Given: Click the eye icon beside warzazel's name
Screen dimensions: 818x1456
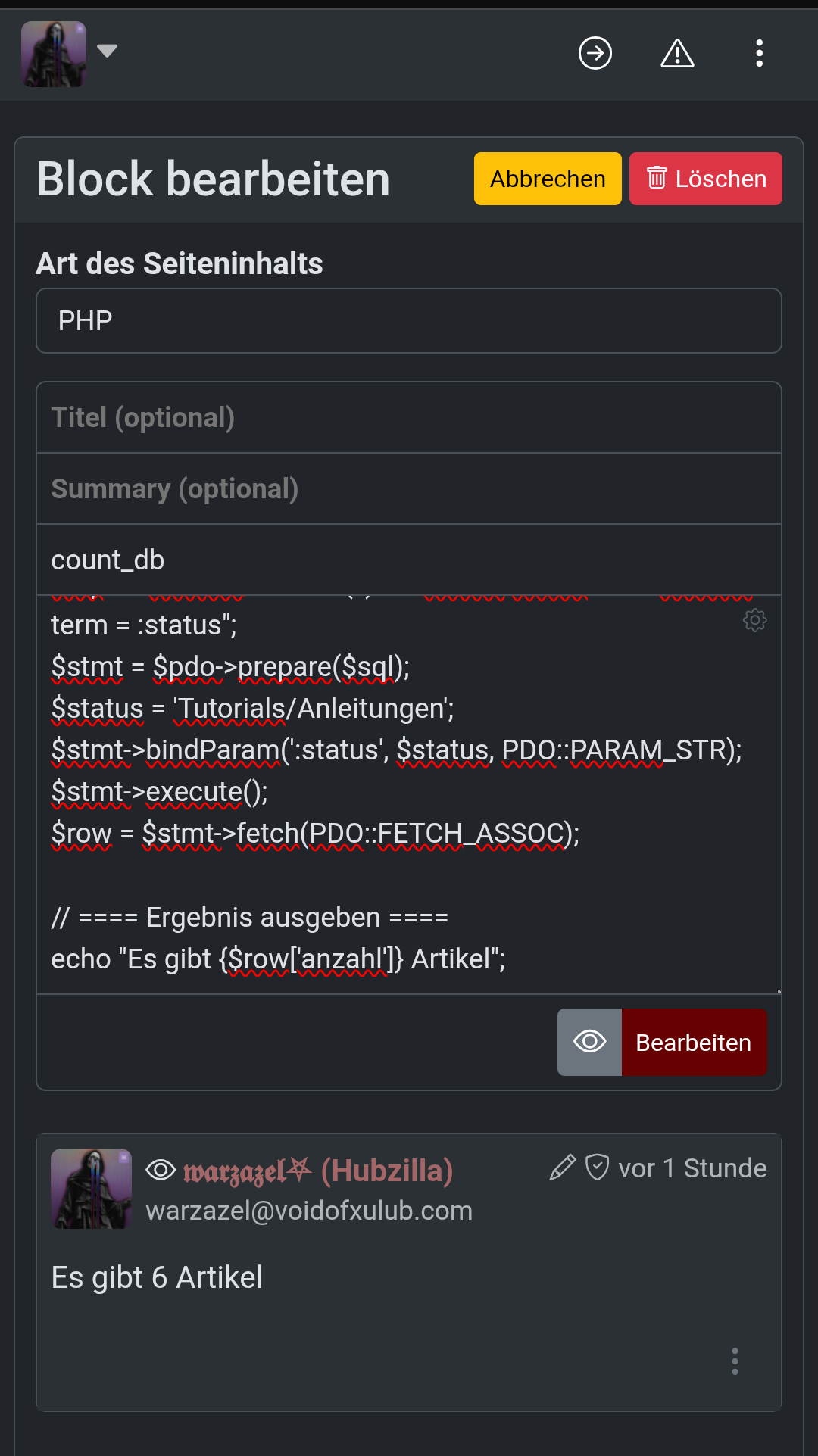Looking at the screenshot, I should (x=161, y=1170).
